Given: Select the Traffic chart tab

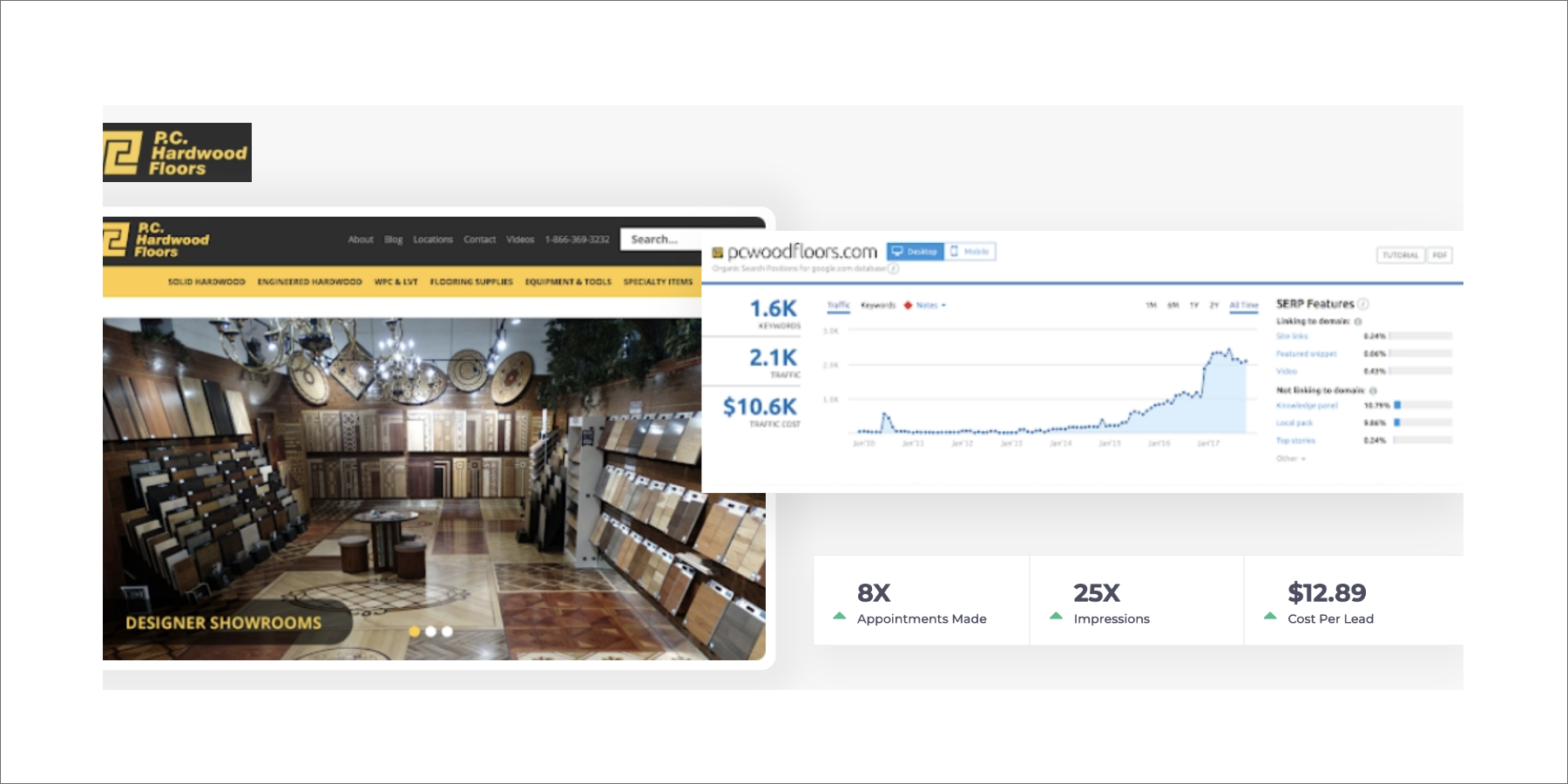Looking at the screenshot, I should [838, 305].
